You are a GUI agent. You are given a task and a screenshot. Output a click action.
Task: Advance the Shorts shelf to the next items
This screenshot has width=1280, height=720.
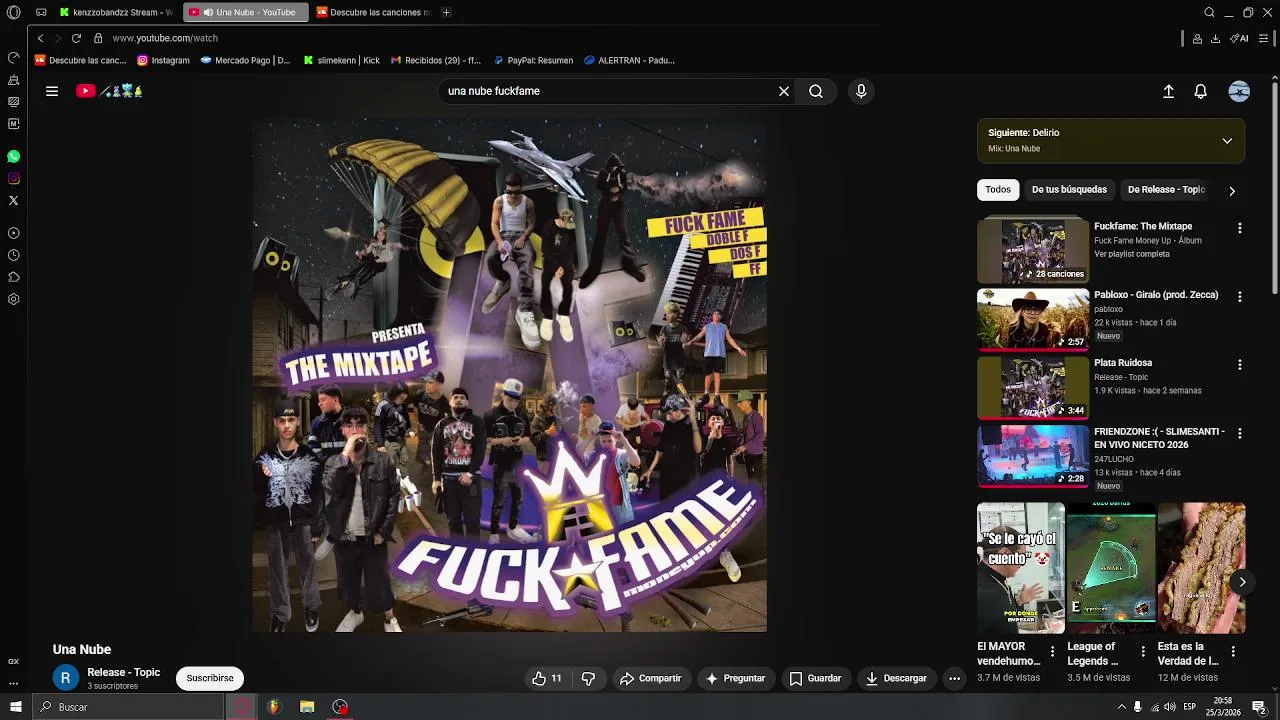click(1242, 582)
